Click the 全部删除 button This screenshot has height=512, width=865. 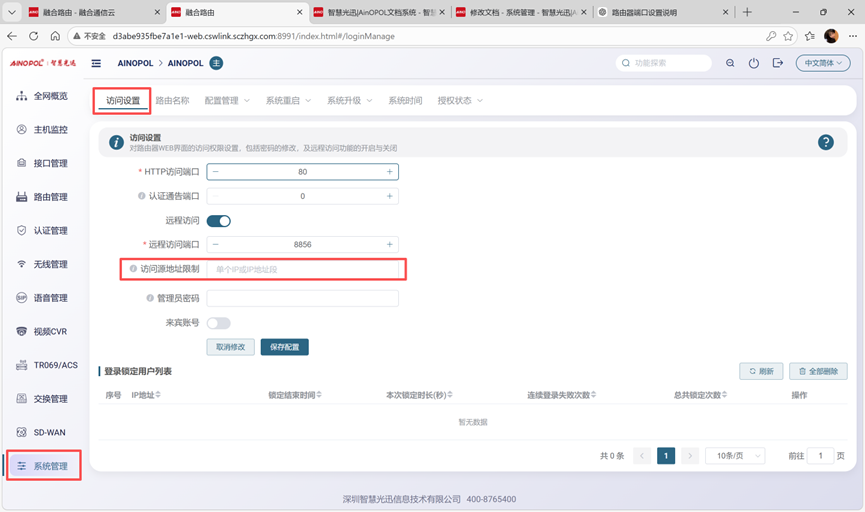(x=818, y=371)
